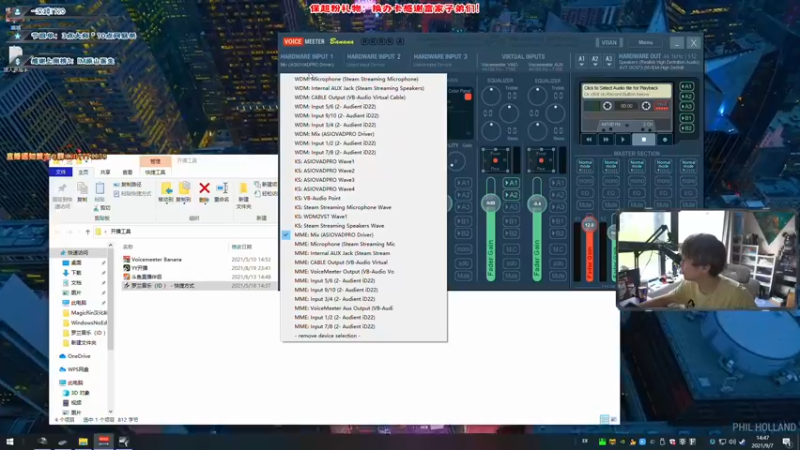Open the File tab in Explorer
Viewport: 800px width, 450px height.
(61, 172)
